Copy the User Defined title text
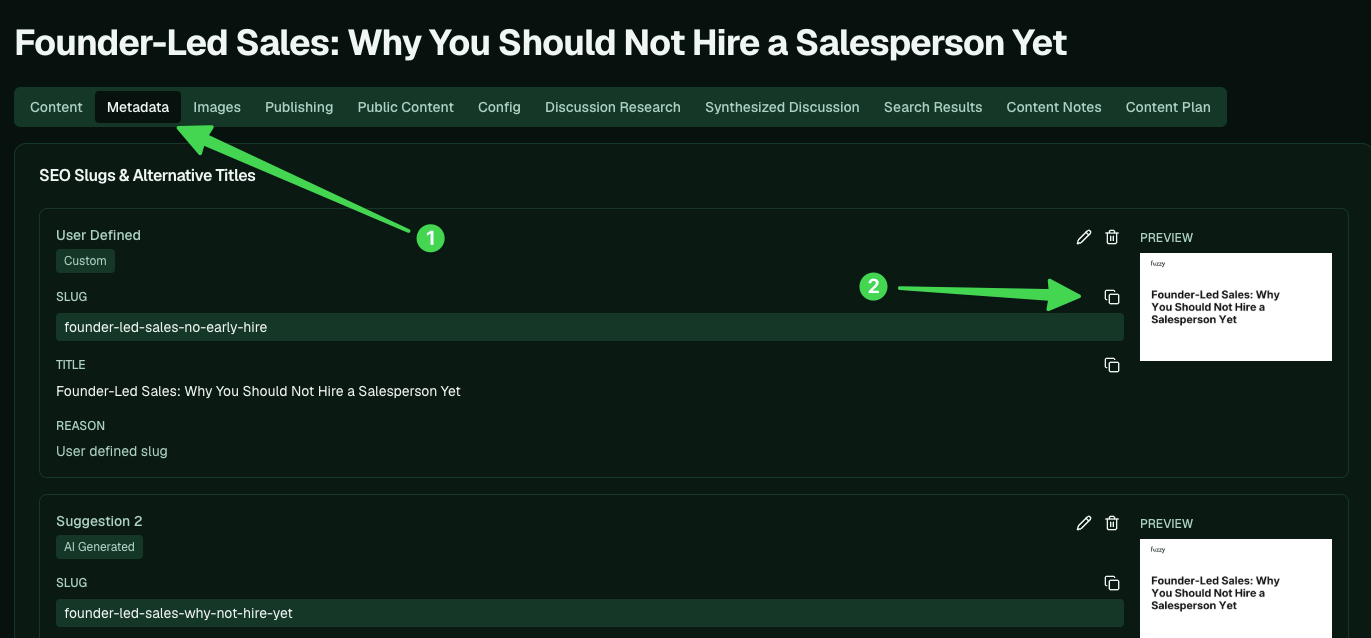This screenshot has width=1371, height=638. 1112,365
